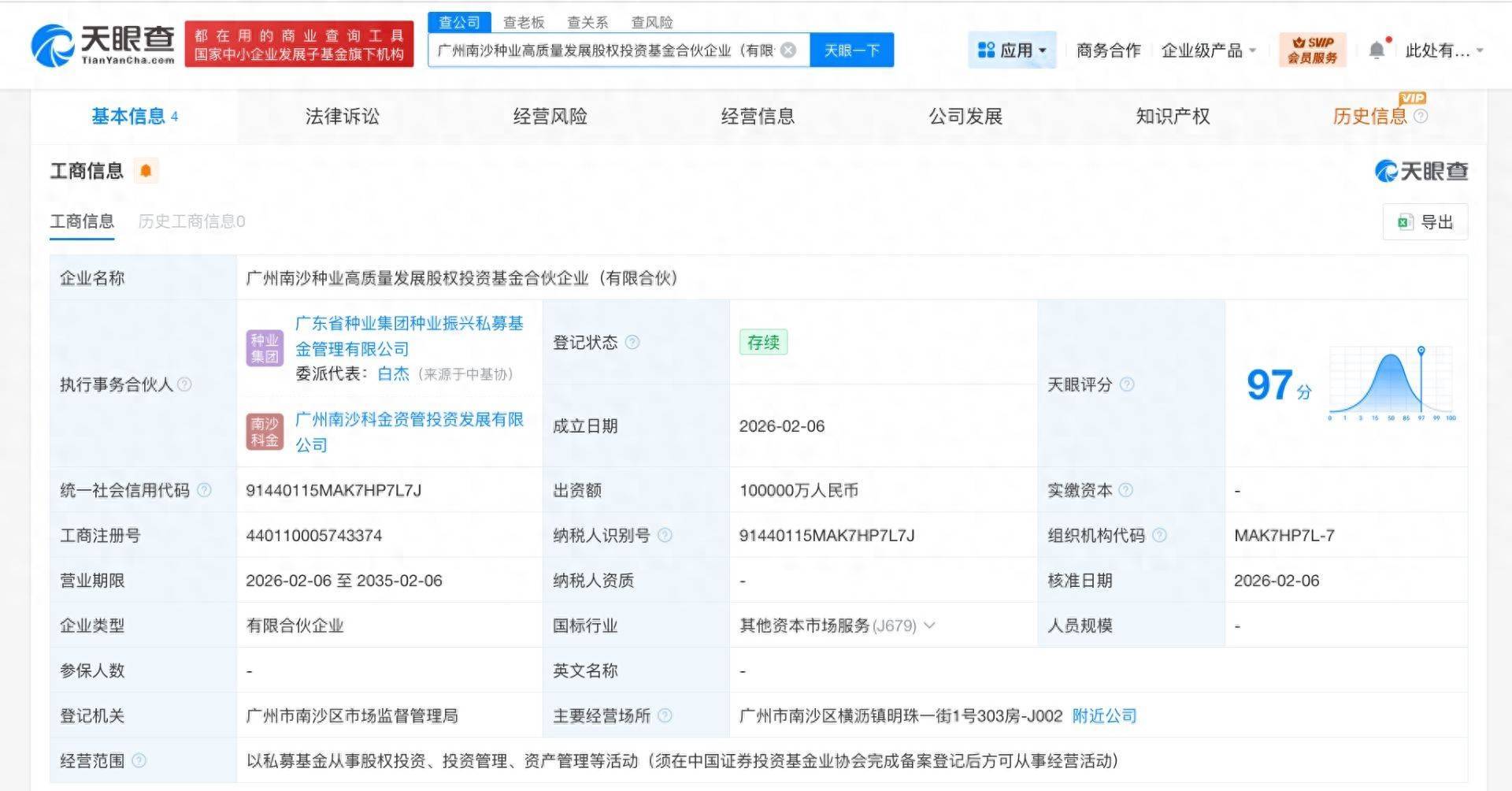Click the orange alert icon beside 工商信息

pyautogui.click(x=146, y=171)
